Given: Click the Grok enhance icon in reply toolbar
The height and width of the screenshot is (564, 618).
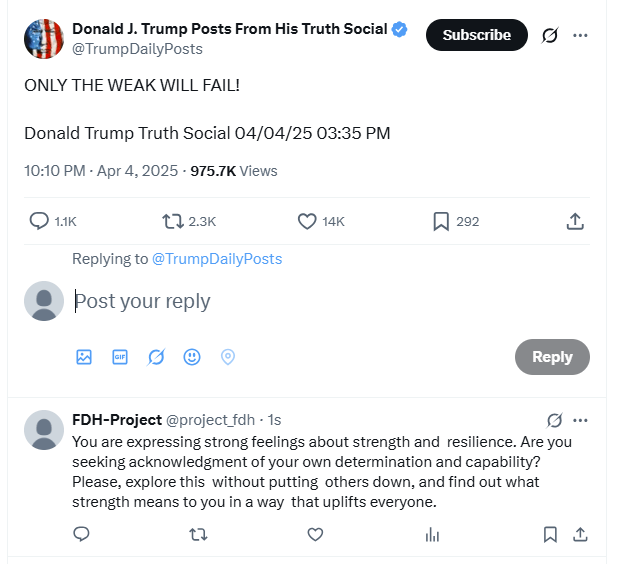Looking at the screenshot, I should [156, 357].
